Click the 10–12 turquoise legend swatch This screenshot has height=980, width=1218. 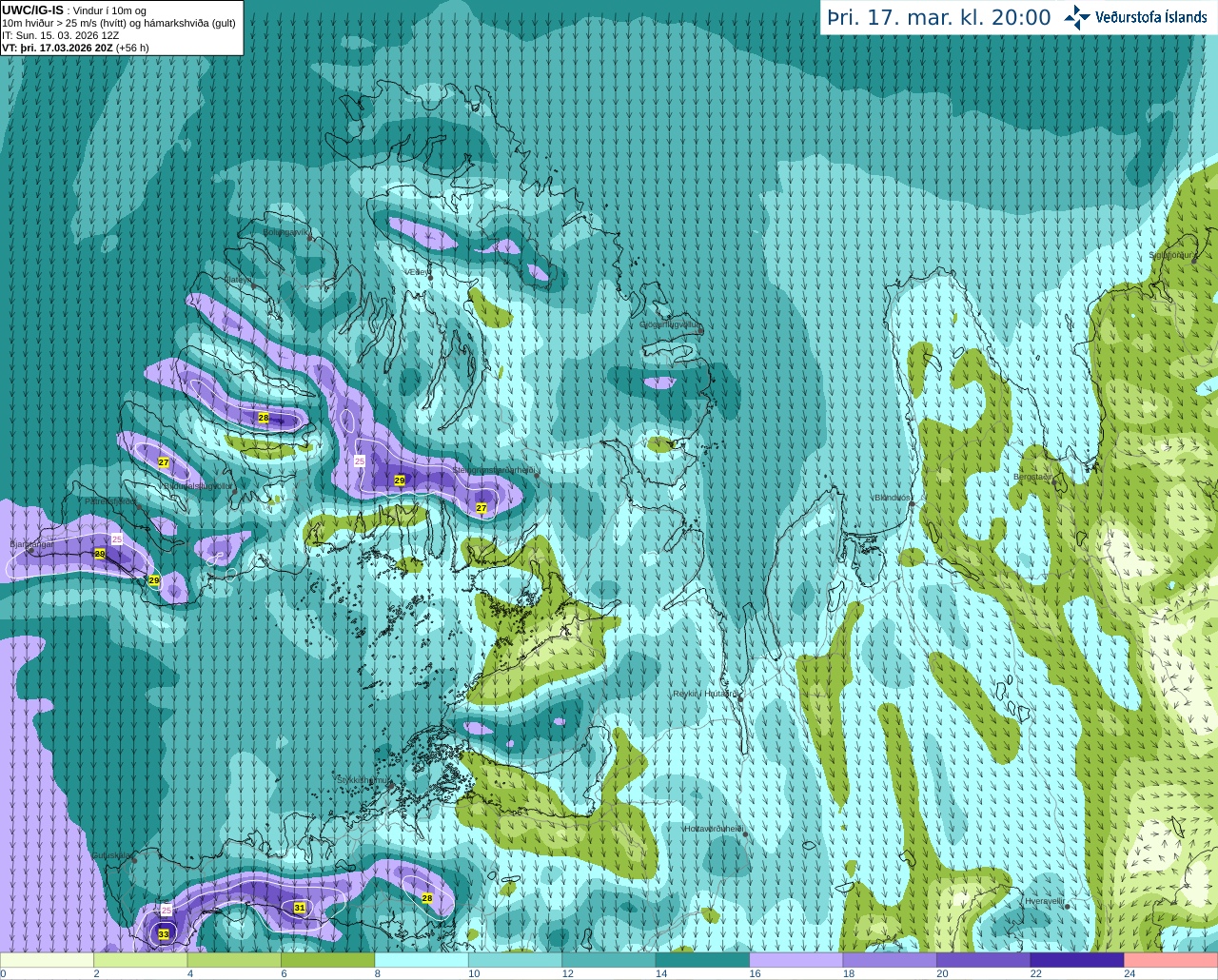[x=516, y=959]
